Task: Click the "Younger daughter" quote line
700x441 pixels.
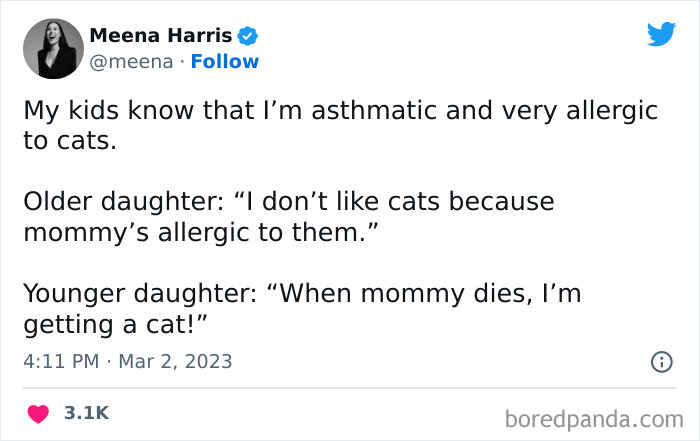Action: tap(301, 293)
